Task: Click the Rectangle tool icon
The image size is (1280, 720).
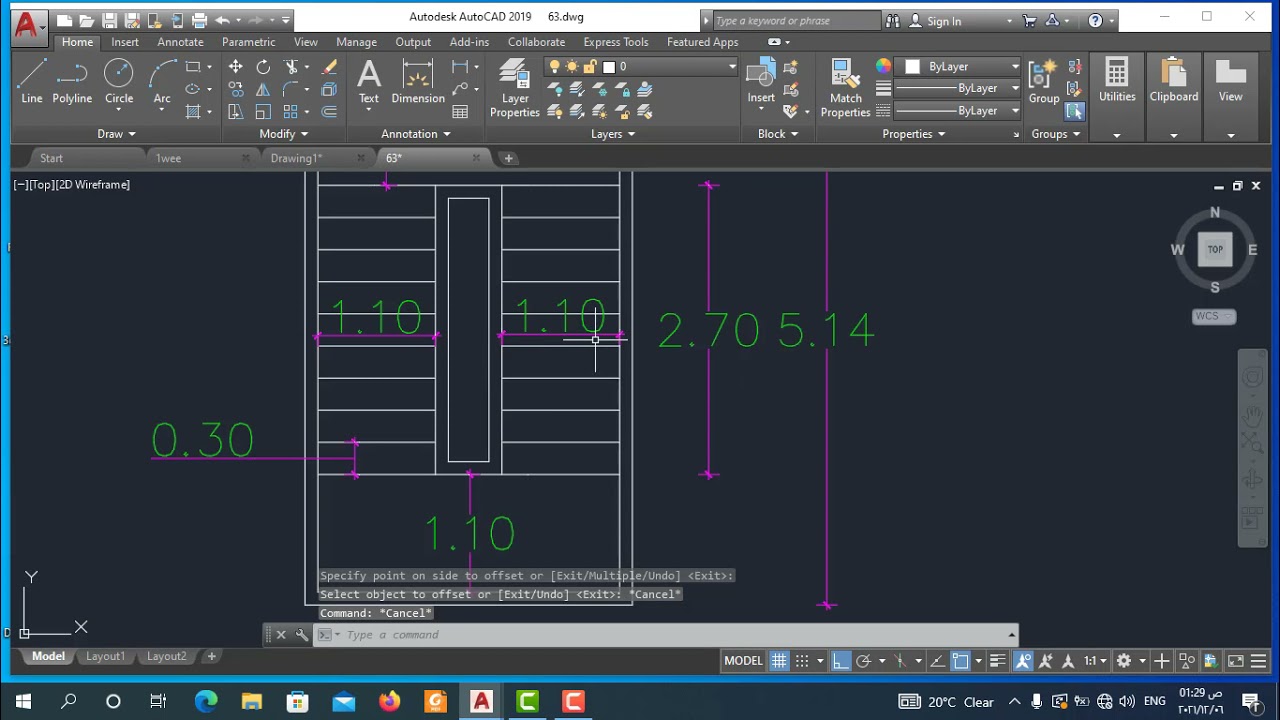Action: (x=193, y=67)
